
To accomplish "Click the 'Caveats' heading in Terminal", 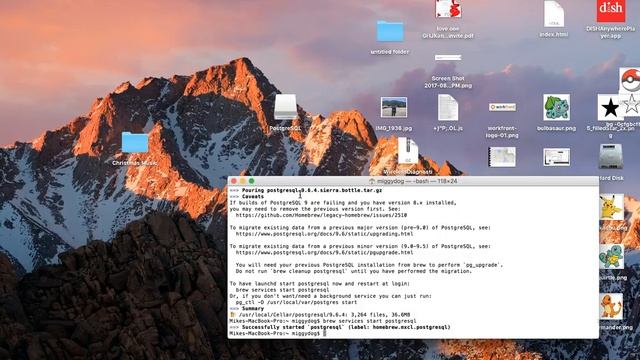I will [x=253, y=196].
